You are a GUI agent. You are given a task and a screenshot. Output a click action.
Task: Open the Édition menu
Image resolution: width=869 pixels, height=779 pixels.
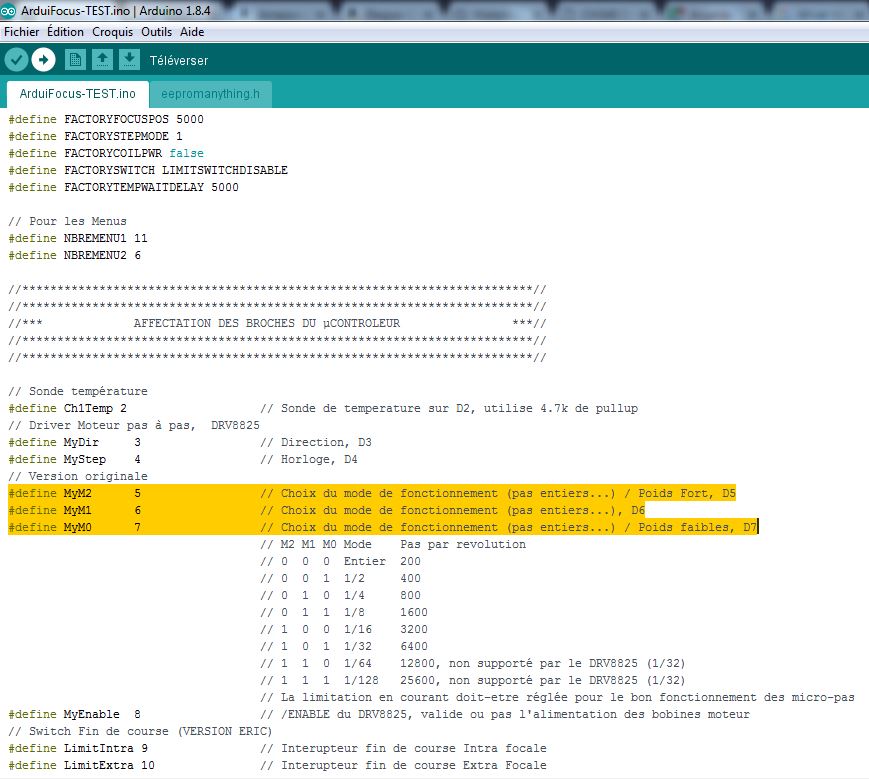click(x=65, y=32)
